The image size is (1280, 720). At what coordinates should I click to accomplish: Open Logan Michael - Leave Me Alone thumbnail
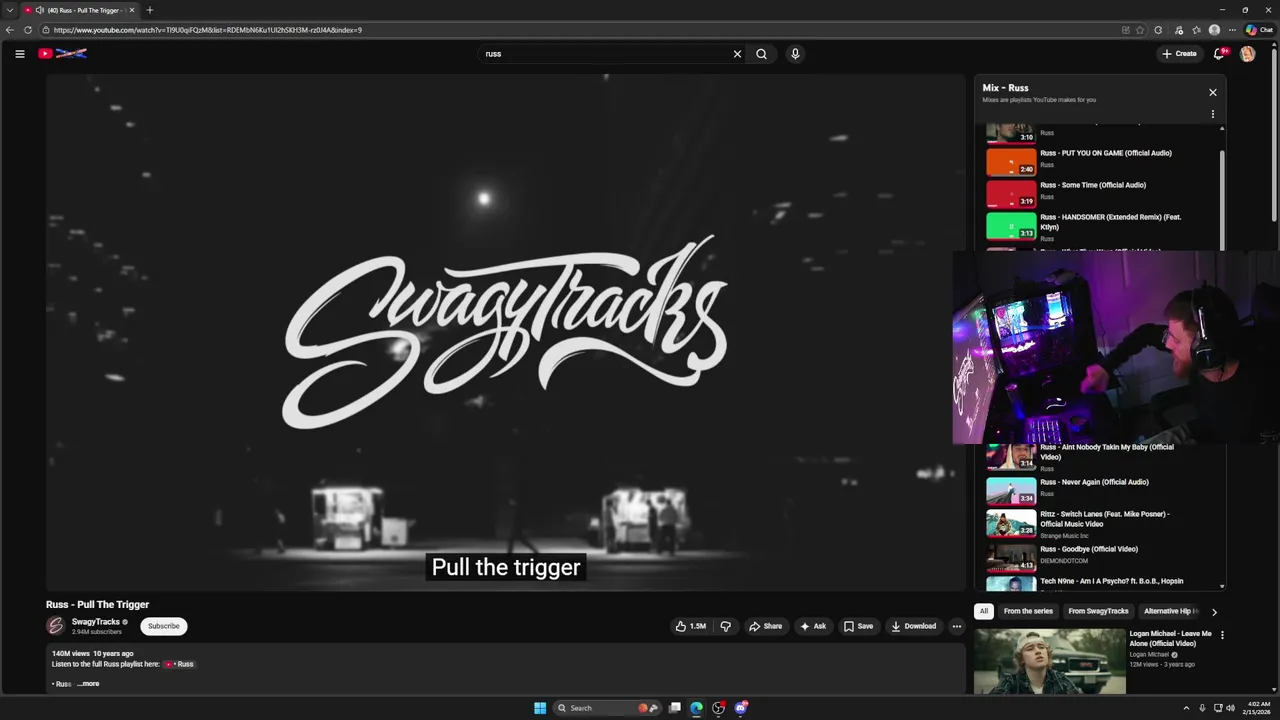point(1050,661)
